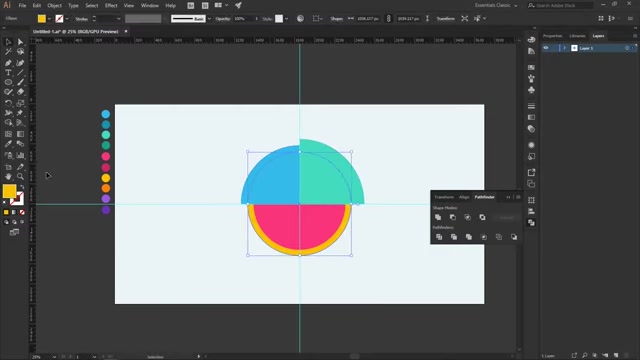Click the Layer 1 target circle
Screen dimensions: 640x360
coord(627,48)
